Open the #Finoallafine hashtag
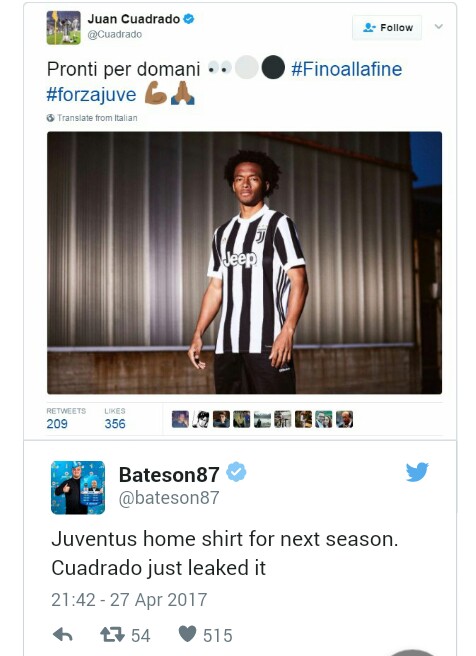Viewport: 476px width, 656px height. click(x=346, y=69)
